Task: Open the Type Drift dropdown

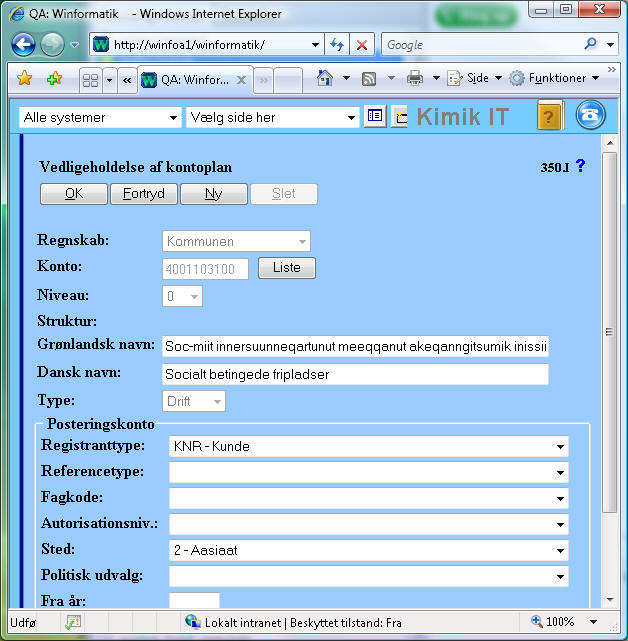Action: click(x=194, y=401)
